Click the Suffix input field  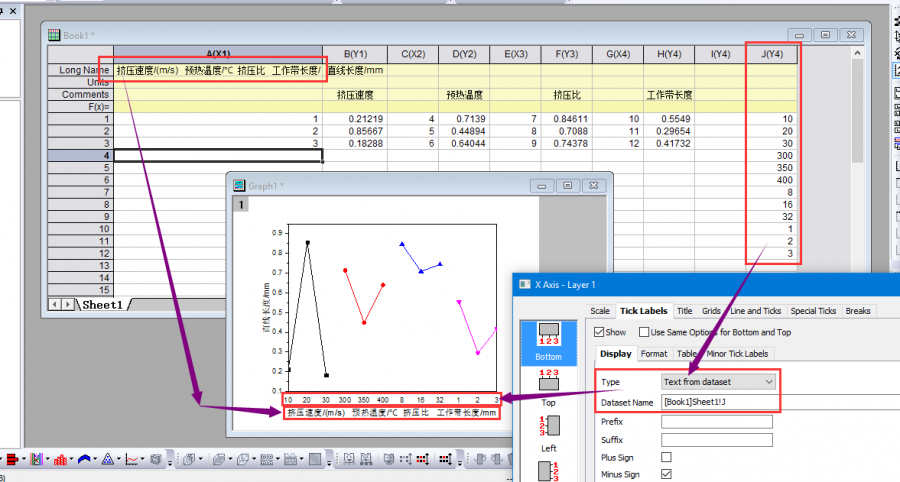click(717, 440)
